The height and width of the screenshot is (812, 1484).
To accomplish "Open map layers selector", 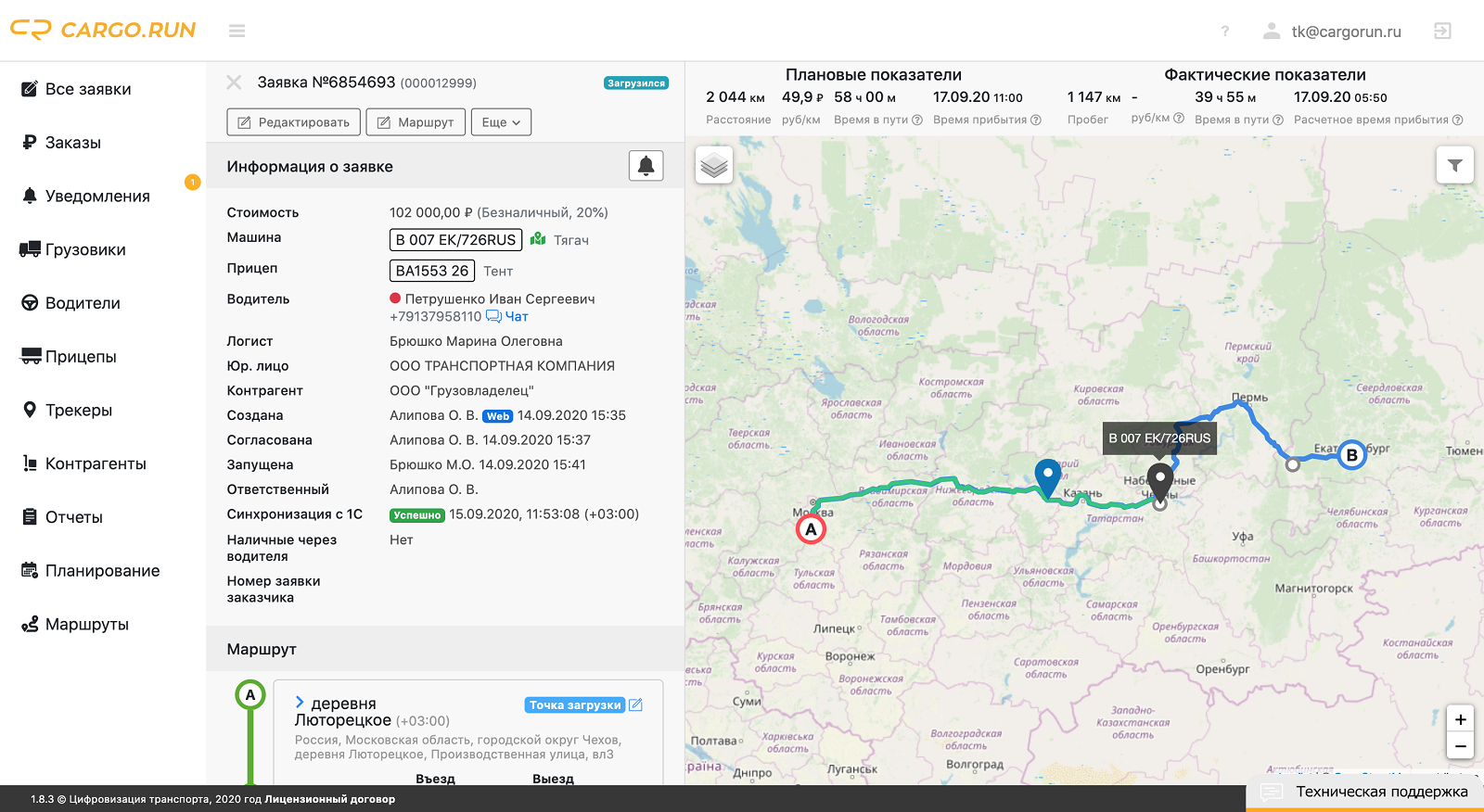I will pos(714,165).
